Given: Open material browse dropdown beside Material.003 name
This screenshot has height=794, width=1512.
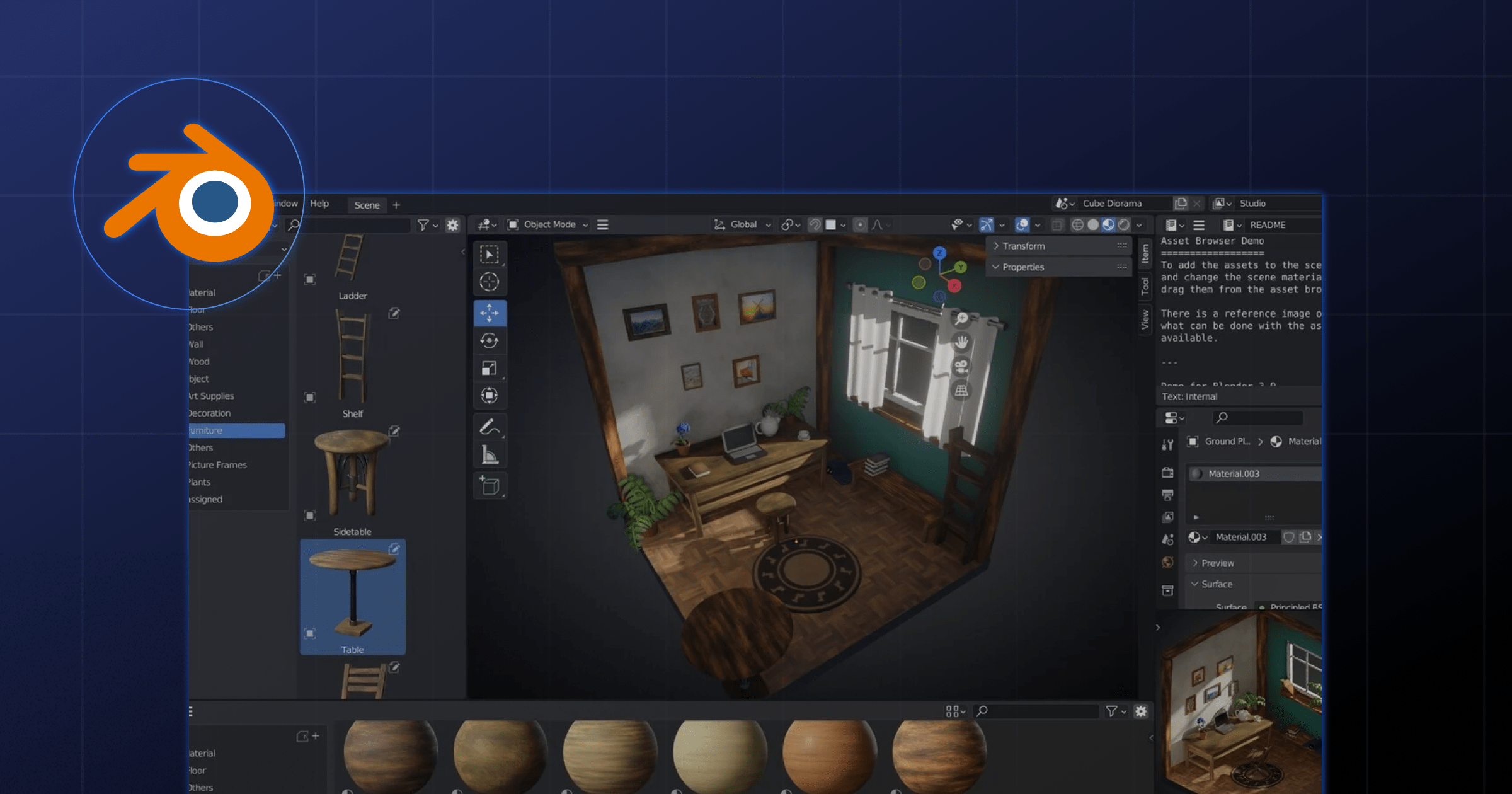Looking at the screenshot, I should pyautogui.click(x=1197, y=538).
